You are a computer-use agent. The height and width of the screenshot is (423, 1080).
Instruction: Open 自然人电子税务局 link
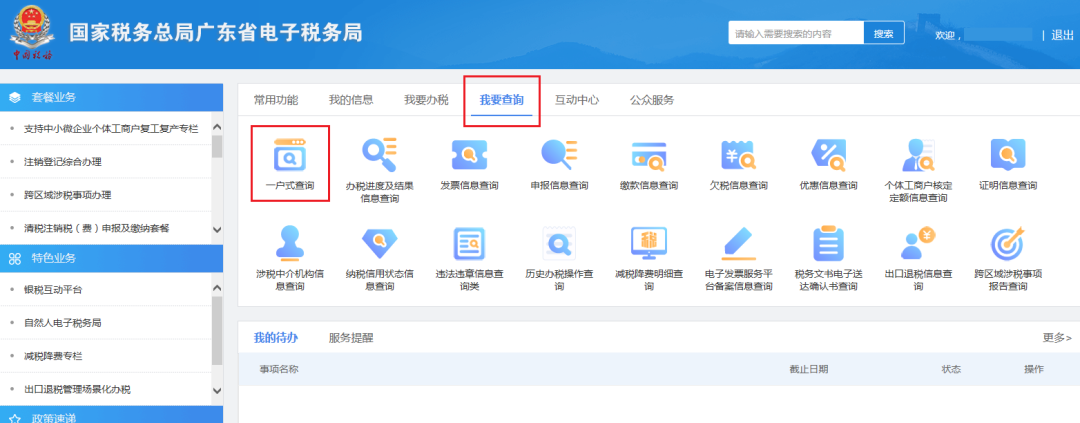[x=63, y=323]
